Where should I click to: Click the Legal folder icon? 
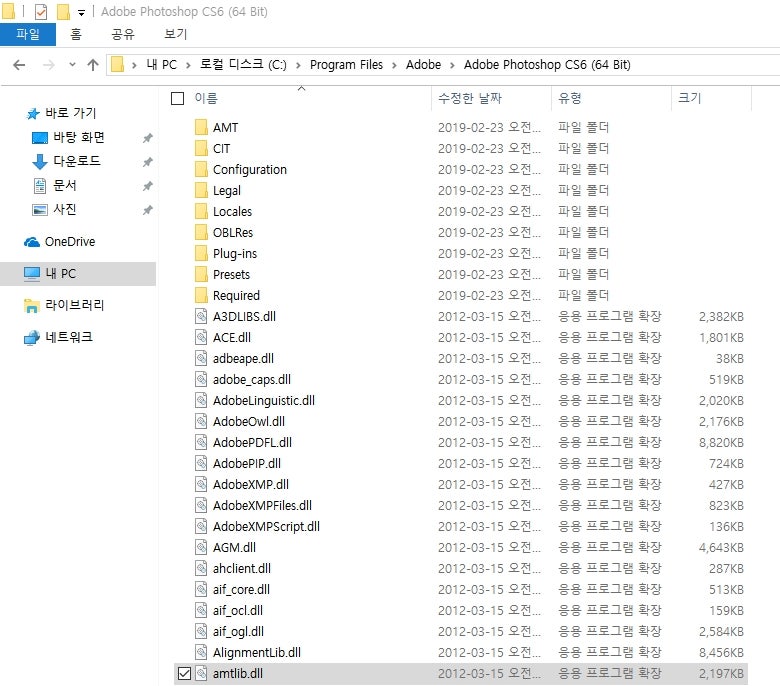click(201, 190)
